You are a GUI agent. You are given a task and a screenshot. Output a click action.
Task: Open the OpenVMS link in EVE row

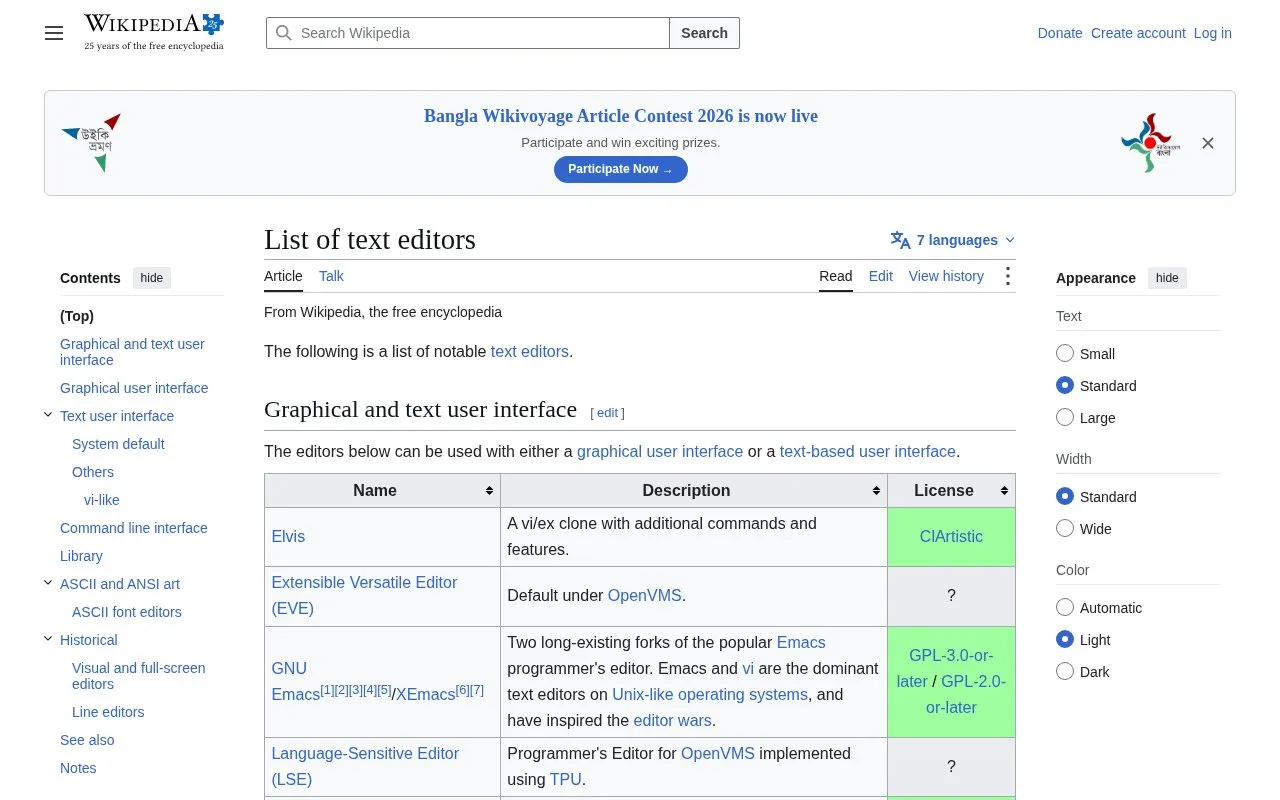(644, 595)
